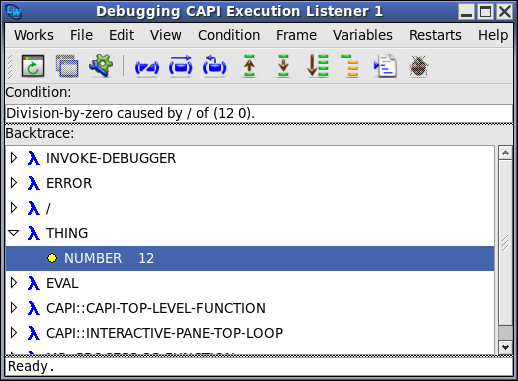Click the backtrace vertical scrollbar thumb
518x381 pixels.
505,242
